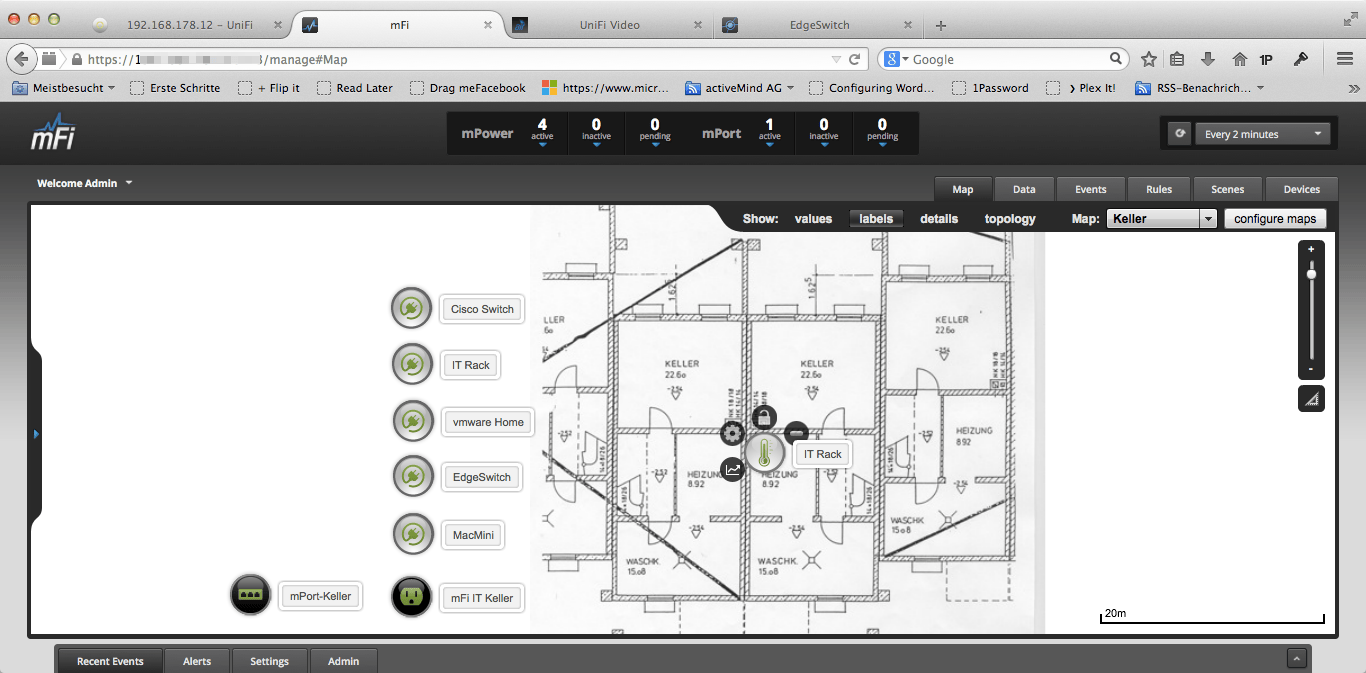Image resolution: width=1366 pixels, height=673 pixels.
Task: Open the browser downloads arrow icon
Action: point(1208,59)
